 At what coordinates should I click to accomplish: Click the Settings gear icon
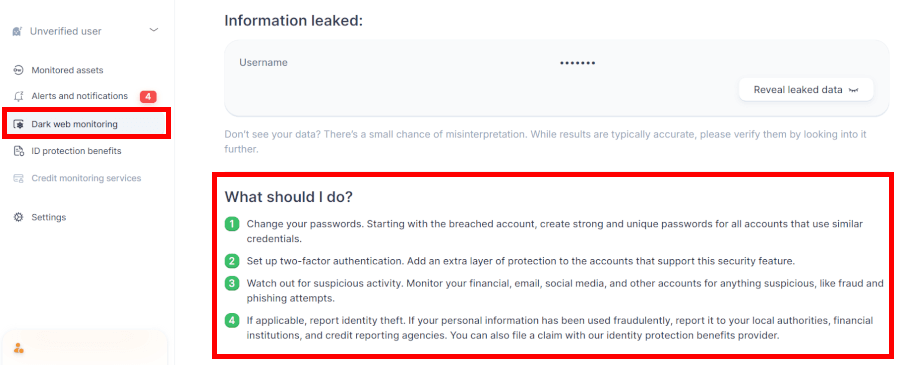pos(18,218)
